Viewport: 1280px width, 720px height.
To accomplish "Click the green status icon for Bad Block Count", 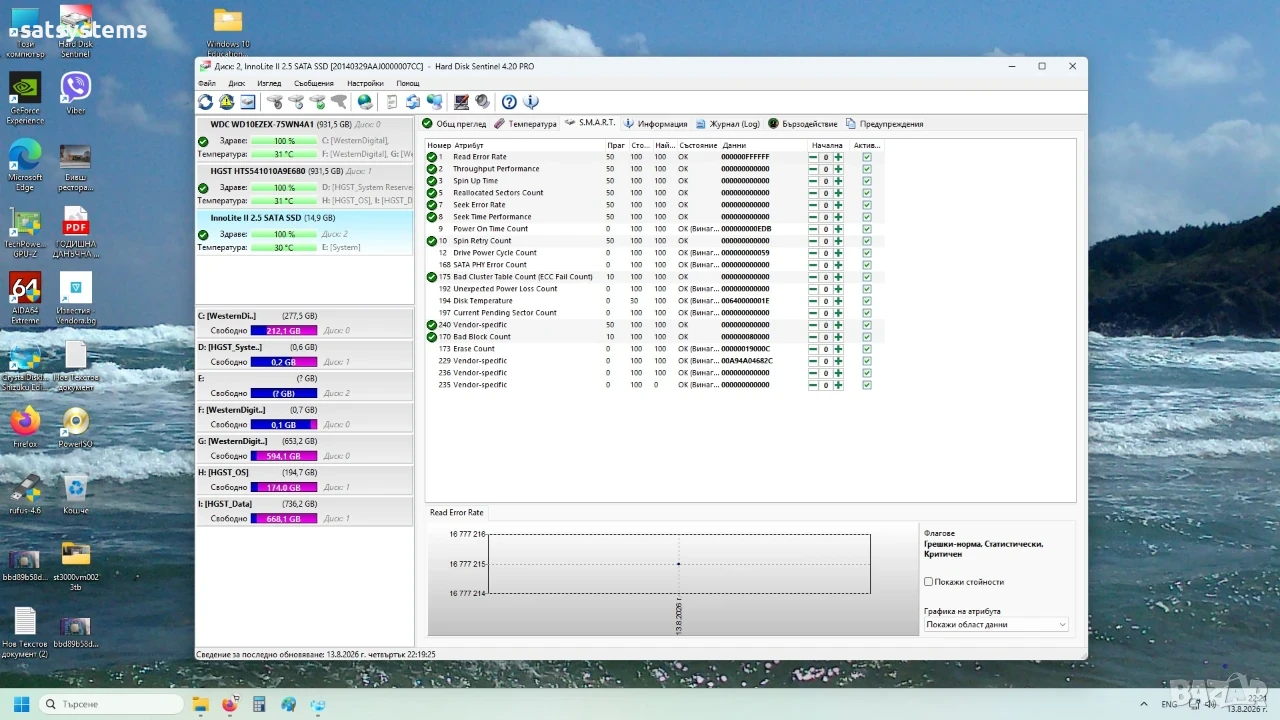I will click(x=432, y=337).
